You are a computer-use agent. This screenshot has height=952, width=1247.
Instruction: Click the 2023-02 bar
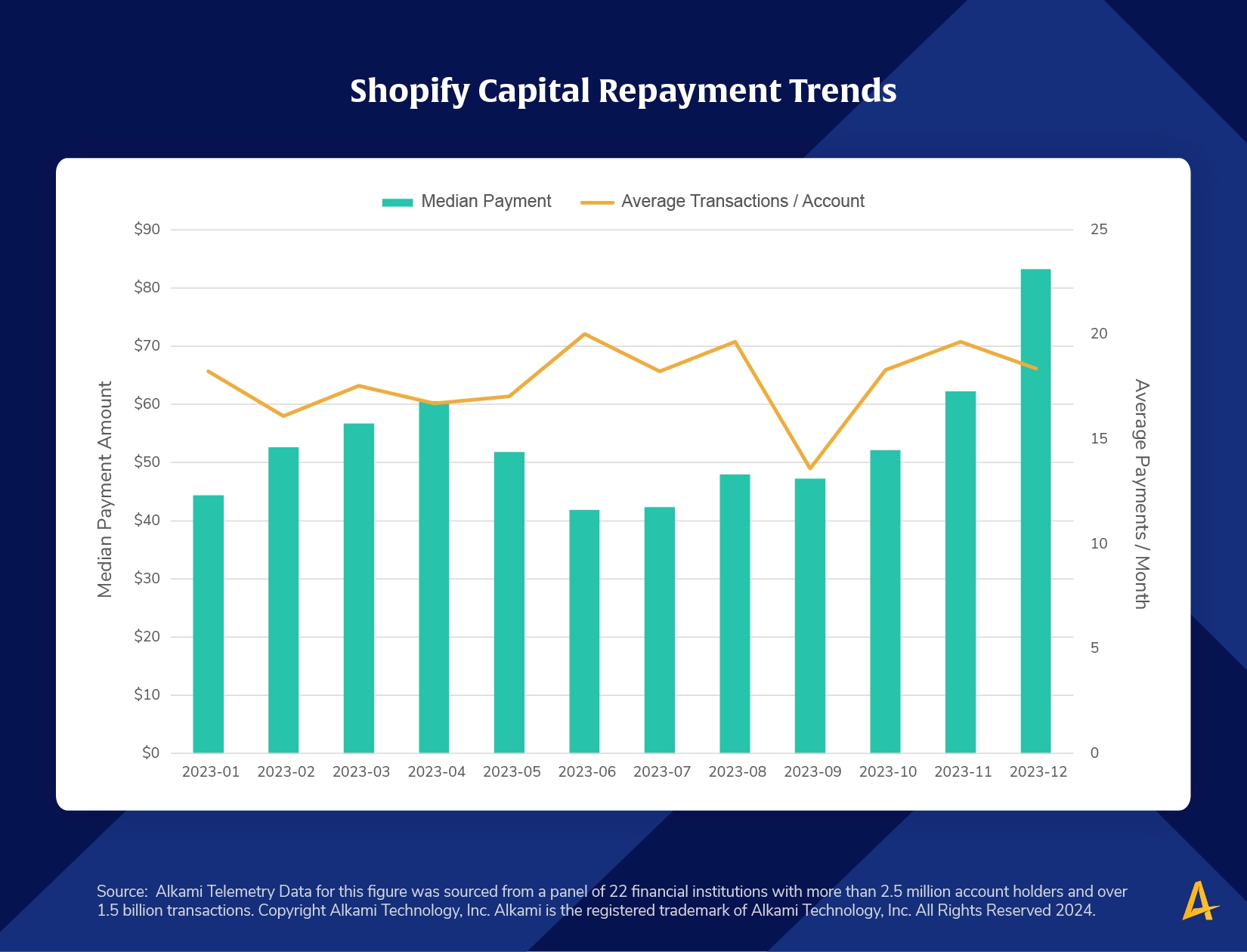(x=283, y=600)
